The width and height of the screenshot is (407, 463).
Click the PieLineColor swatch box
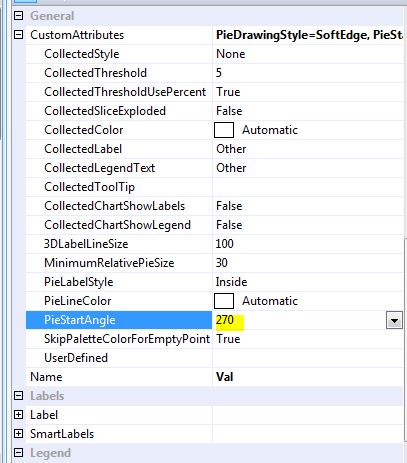click(x=224, y=301)
